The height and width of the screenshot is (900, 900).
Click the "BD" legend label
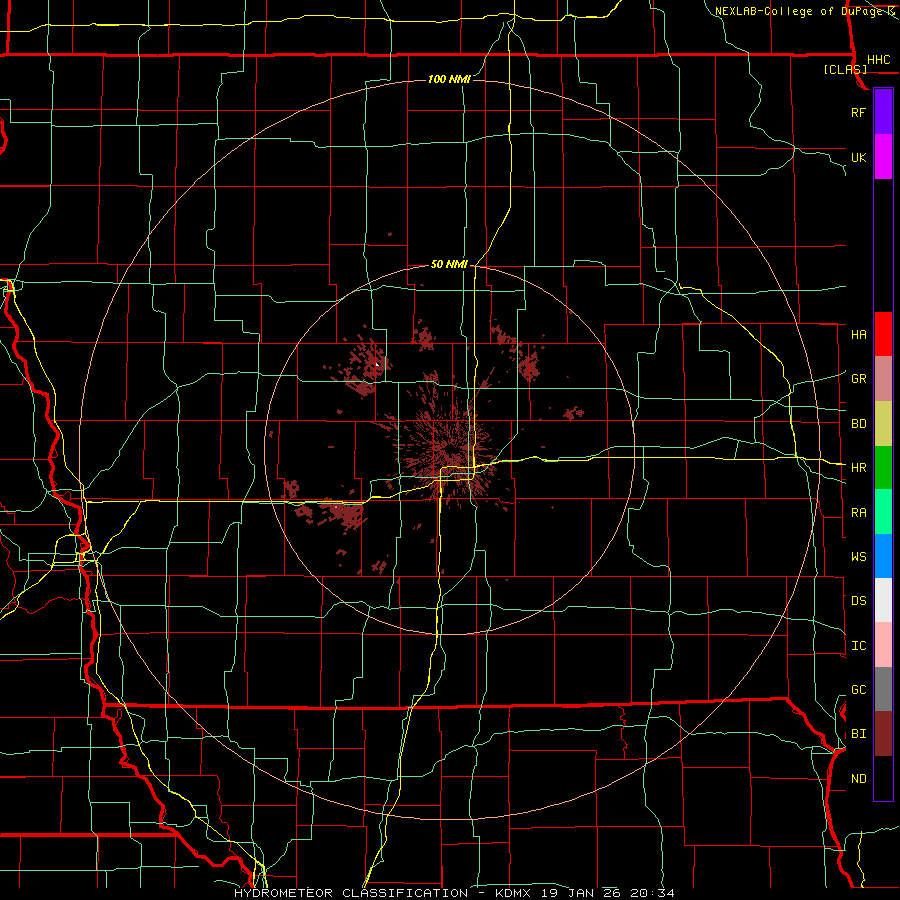pos(858,424)
